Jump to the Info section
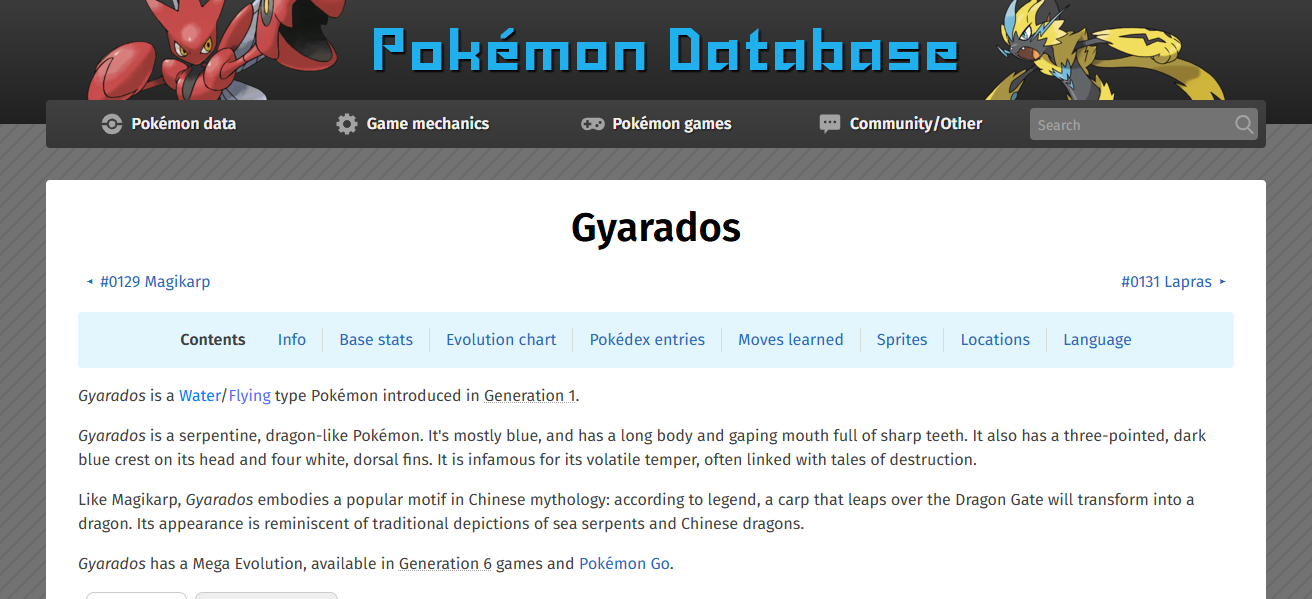This screenshot has height=599, width=1312. coord(292,340)
